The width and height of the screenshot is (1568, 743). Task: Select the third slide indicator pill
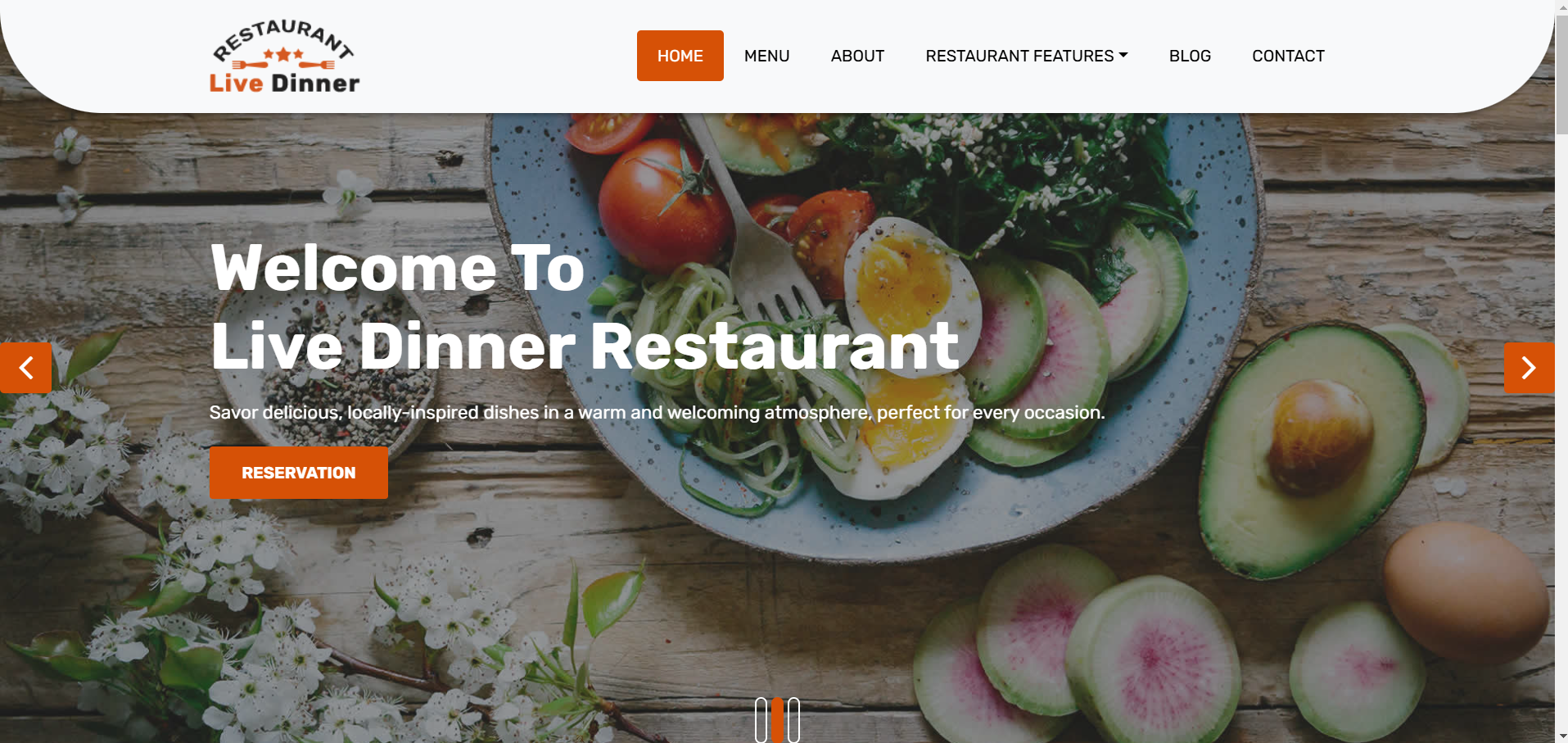point(793,720)
